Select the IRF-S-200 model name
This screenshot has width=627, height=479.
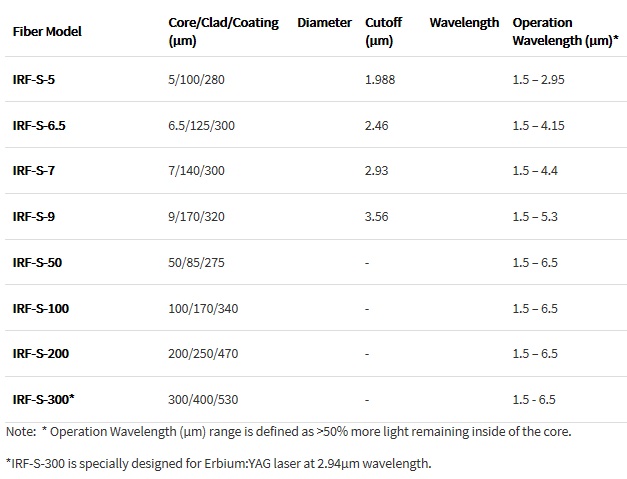point(41,354)
